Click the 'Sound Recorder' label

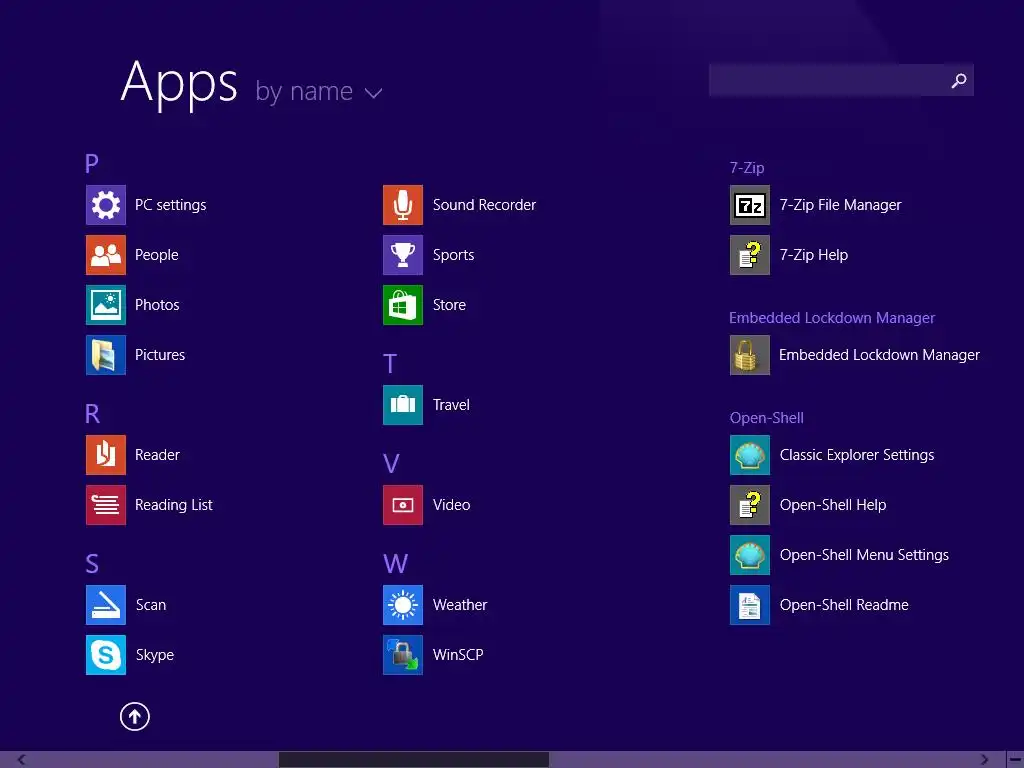tap(484, 205)
